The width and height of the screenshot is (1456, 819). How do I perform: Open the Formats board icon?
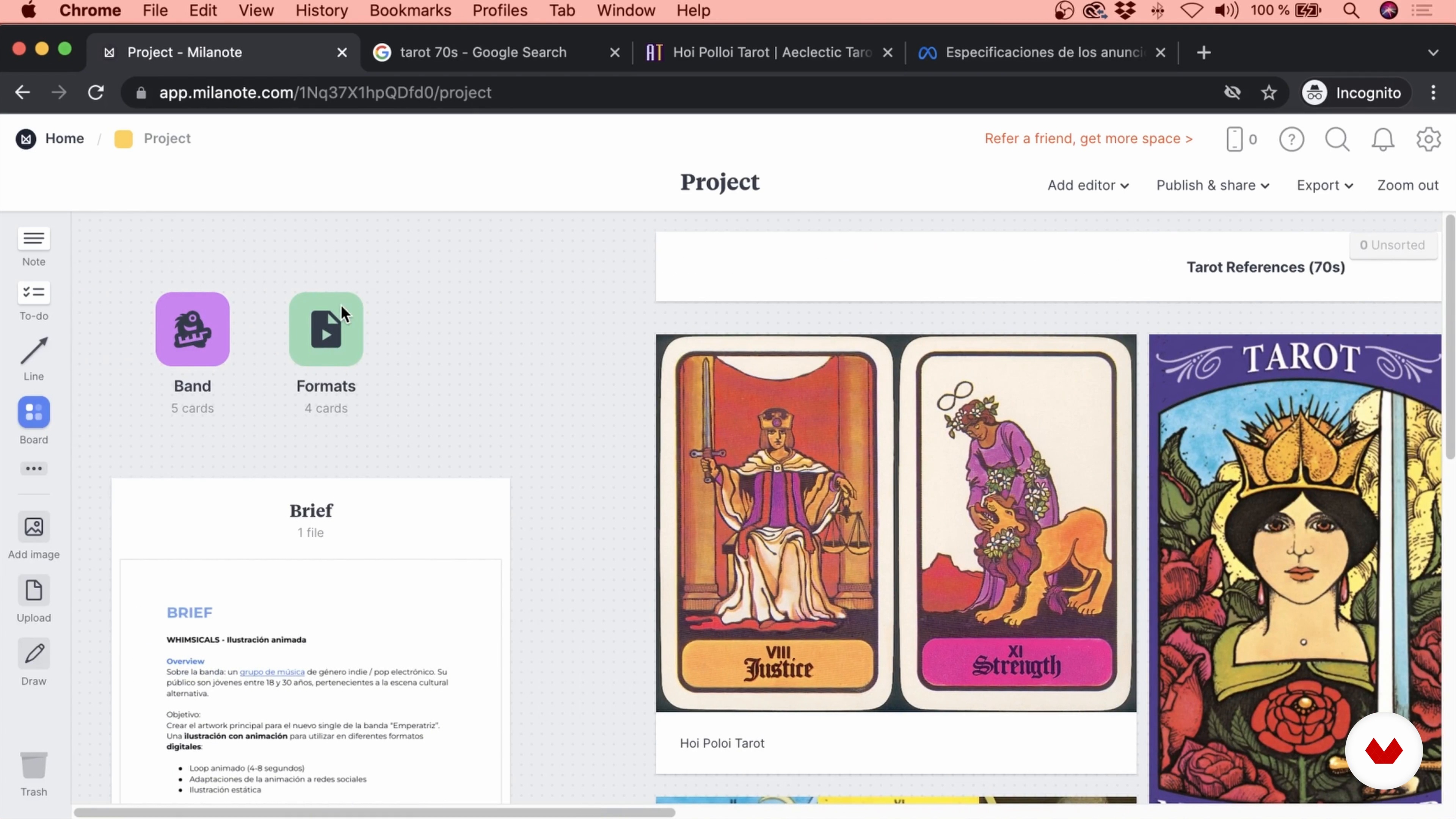coord(326,329)
